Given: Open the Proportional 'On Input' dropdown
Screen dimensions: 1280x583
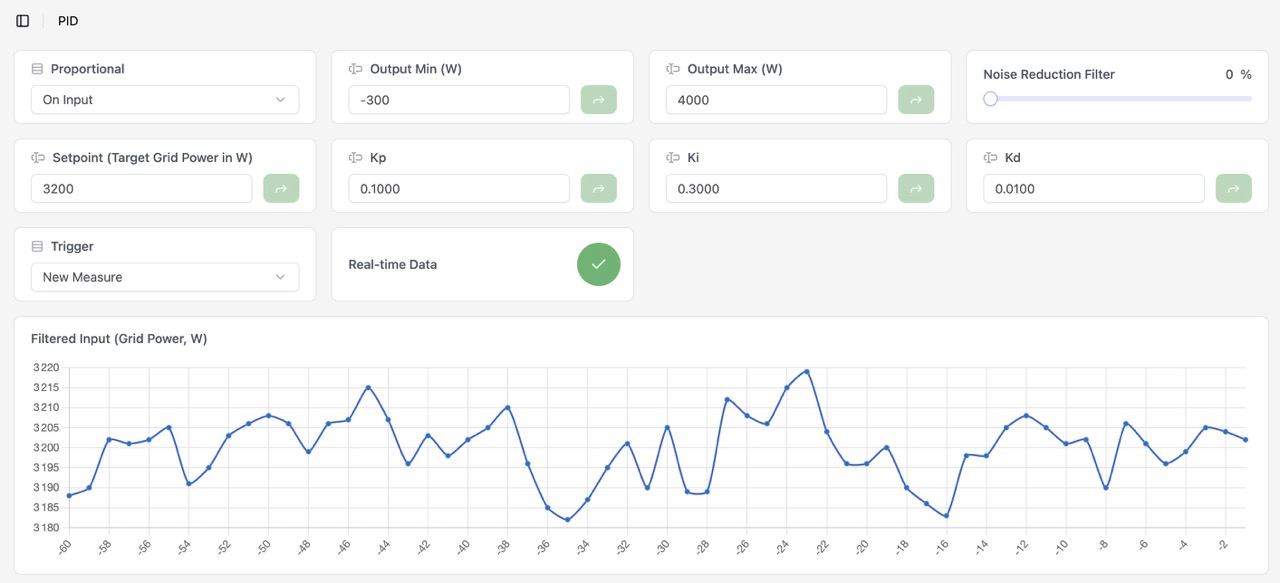Looking at the screenshot, I should (x=164, y=100).
